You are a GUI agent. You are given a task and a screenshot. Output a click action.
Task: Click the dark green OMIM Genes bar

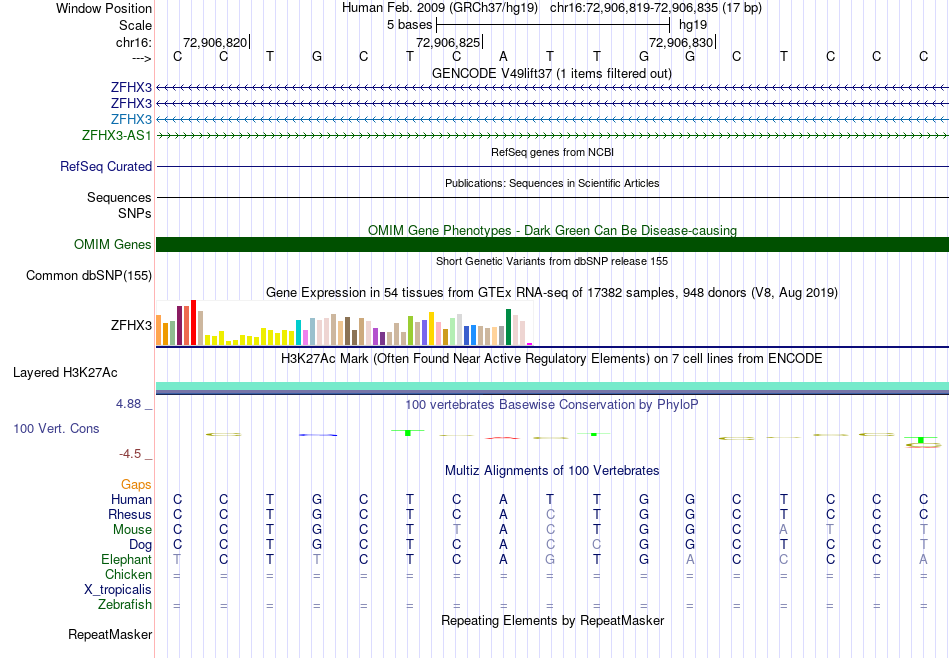553,244
